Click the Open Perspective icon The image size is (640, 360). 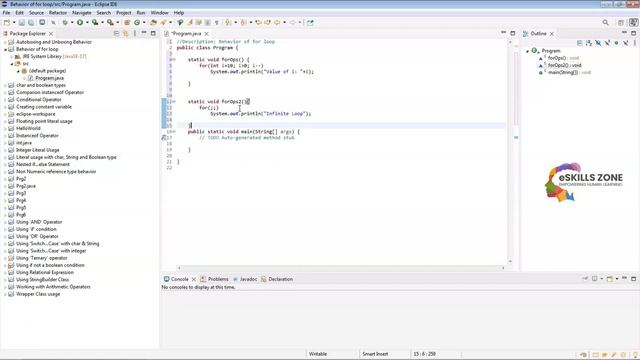pyautogui.click(x=621, y=23)
